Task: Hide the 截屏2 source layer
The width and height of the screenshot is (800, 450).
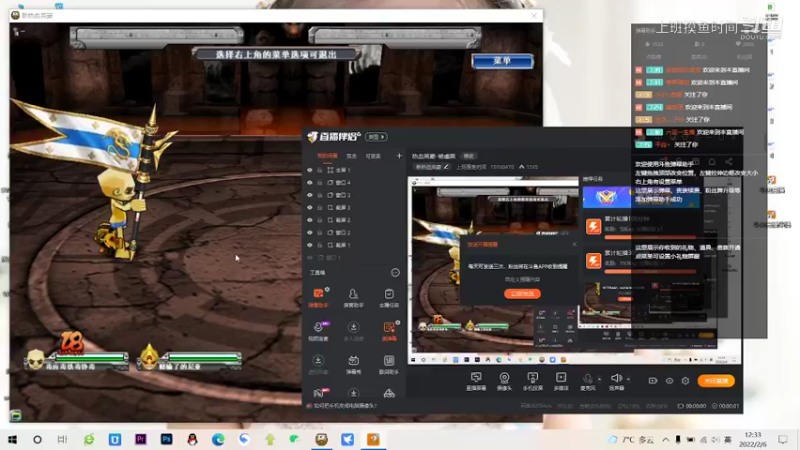Action: (310, 220)
